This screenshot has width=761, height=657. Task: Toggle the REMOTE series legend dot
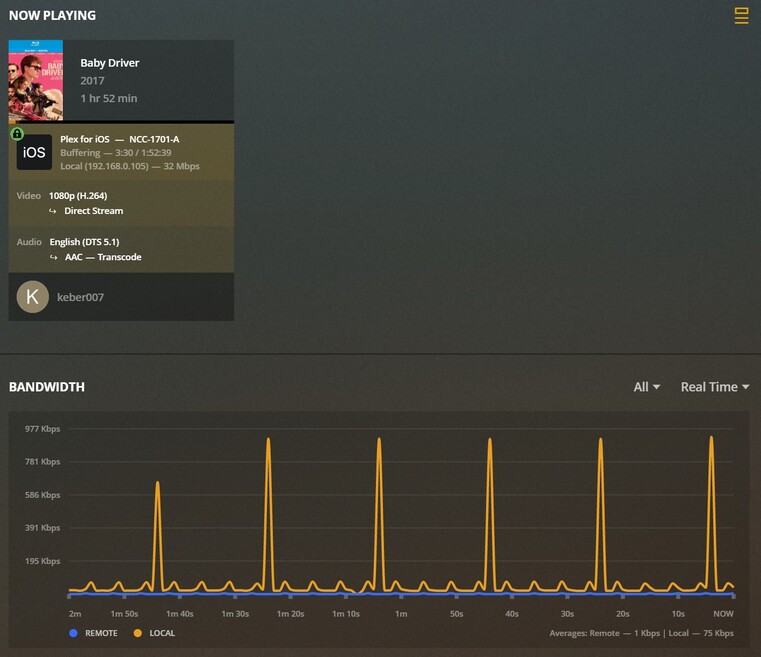[x=73, y=633]
